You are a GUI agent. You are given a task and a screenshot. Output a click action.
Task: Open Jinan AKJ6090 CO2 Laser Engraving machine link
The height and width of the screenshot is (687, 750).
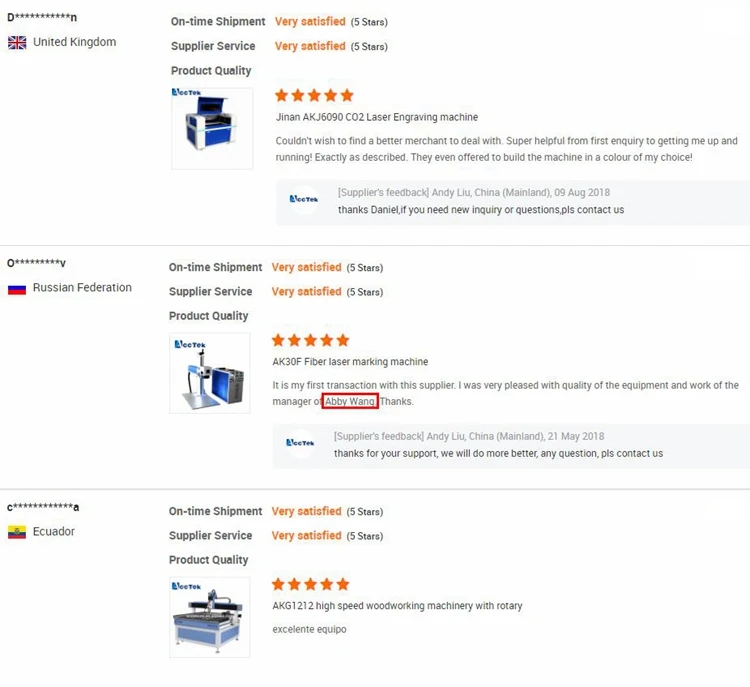(x=377, y=117)
